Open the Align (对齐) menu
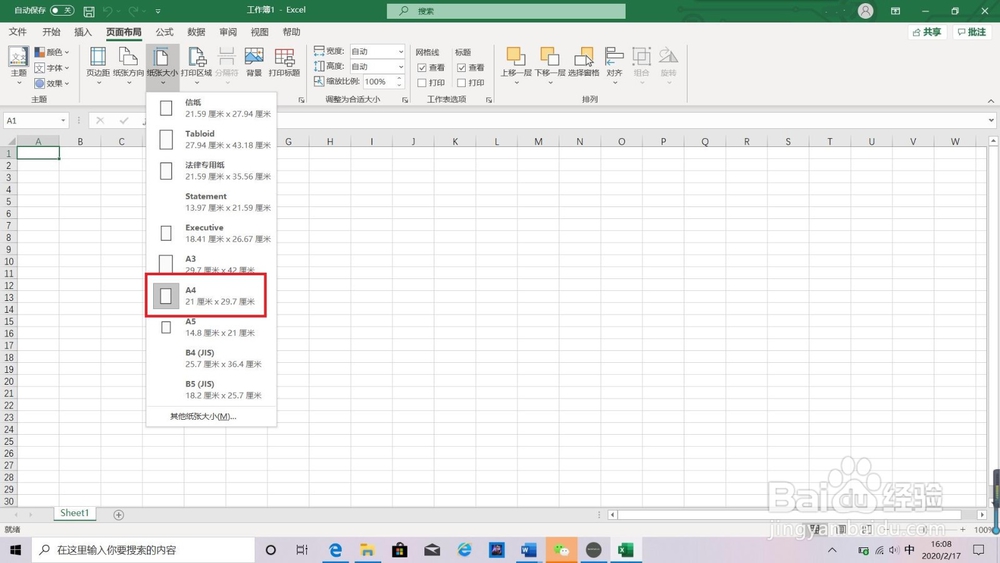 [614, 66]
